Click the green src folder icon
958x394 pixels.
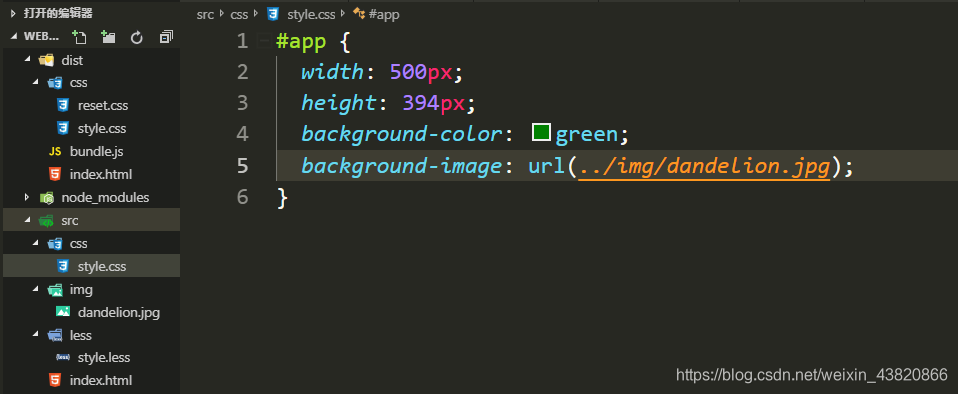pos(46,221)
